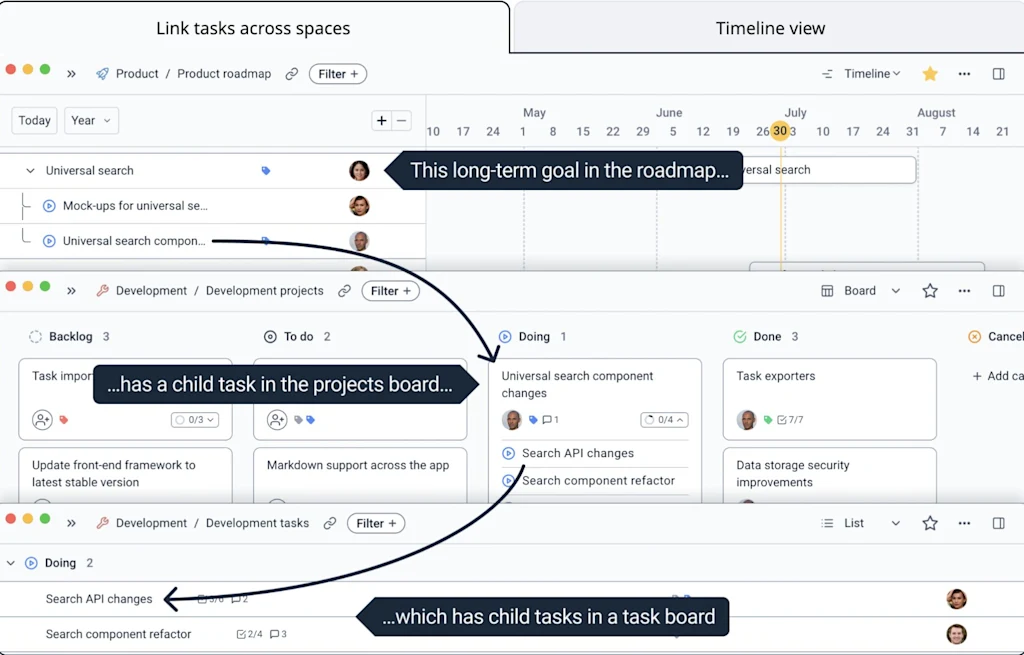Zoom out timeline with minus button
The height and width of the screenshot is (655, 1024).
click(401, 120)
